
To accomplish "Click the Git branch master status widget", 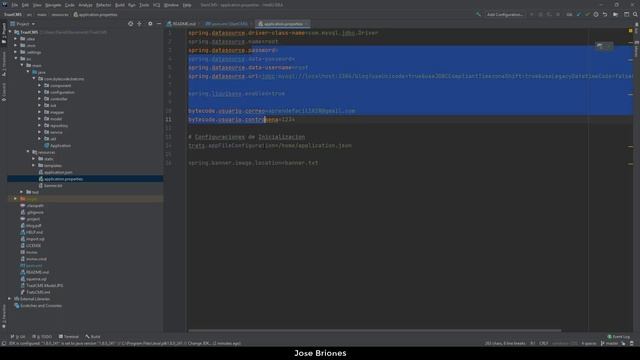I will [609, 344].
